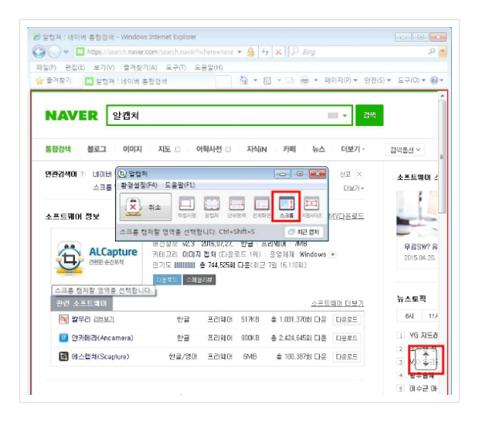Open the 안전(S) dropdown menu
This screenshot has width=479, height=422.
pos(377,80)
